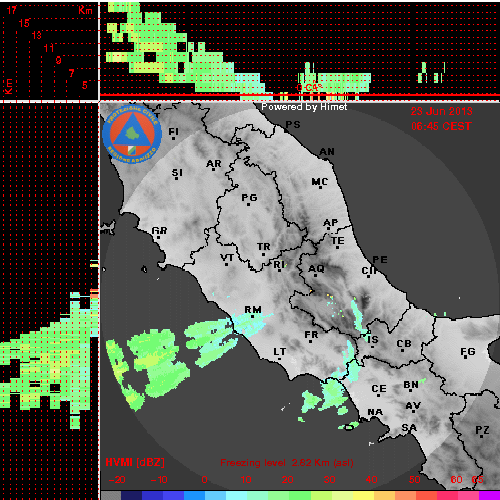
Task: Click the 40 dBZ color scale value
Action: coord(371,480)
